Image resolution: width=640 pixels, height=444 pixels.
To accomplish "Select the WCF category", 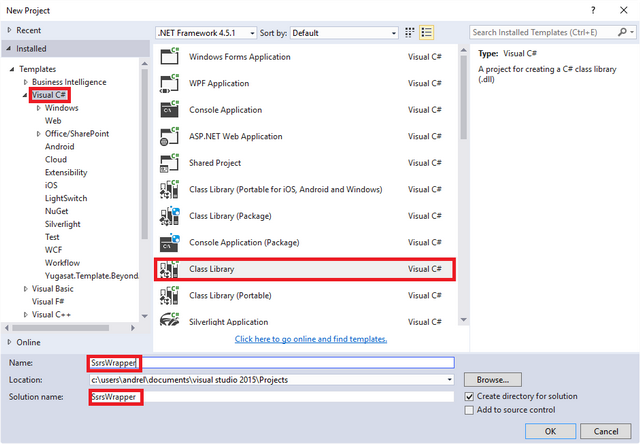I will coord(53,250).
